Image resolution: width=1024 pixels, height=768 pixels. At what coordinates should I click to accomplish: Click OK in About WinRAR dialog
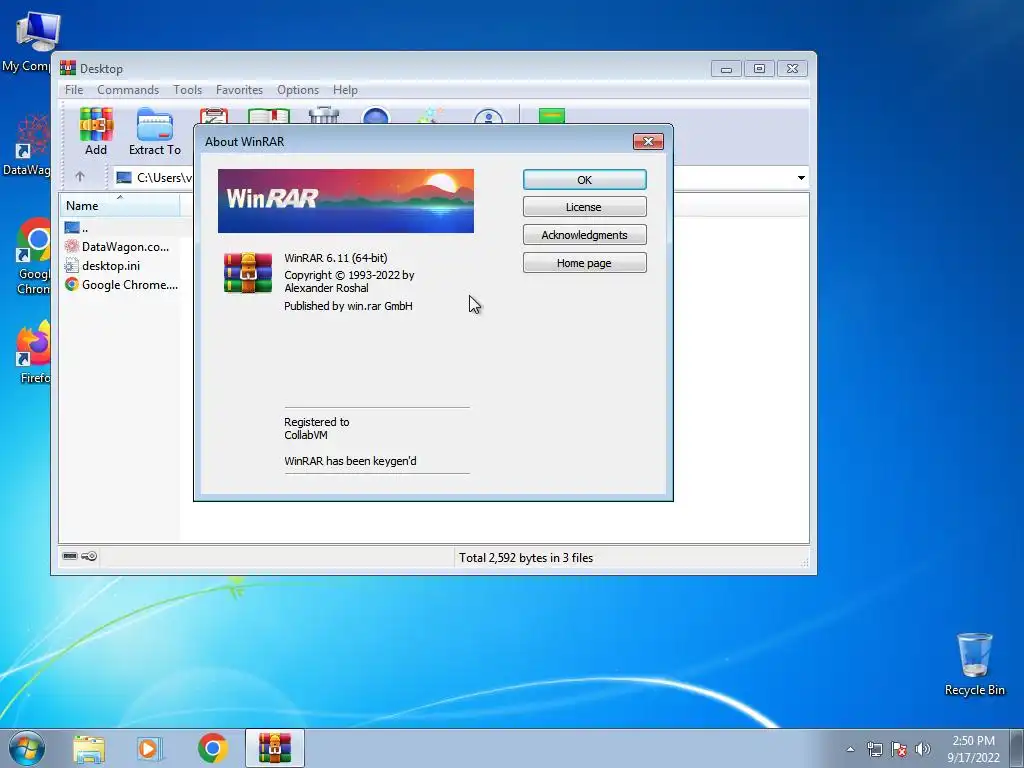point(584,180)
